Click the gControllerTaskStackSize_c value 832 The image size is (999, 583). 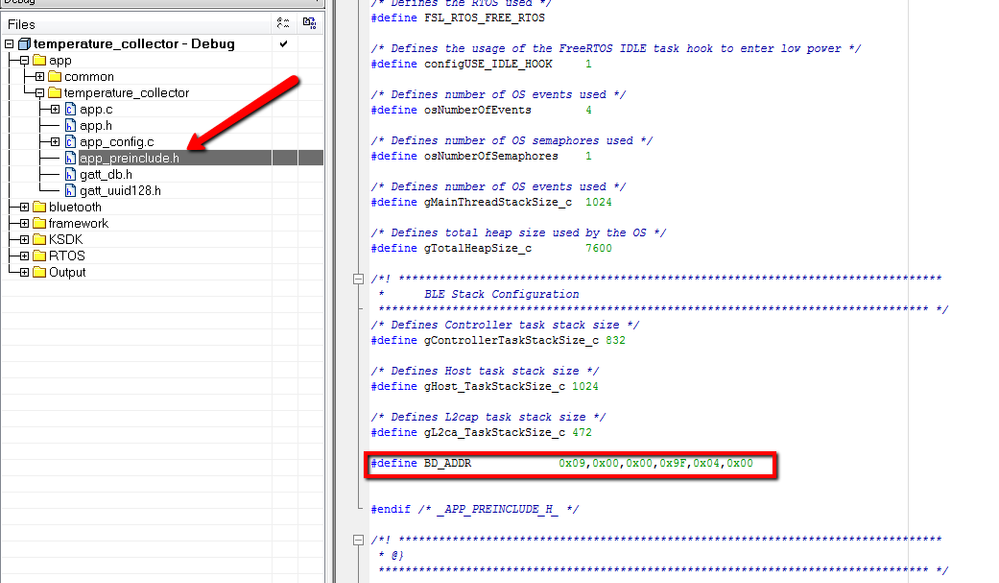pyautogui.click(x=615, y=340)
